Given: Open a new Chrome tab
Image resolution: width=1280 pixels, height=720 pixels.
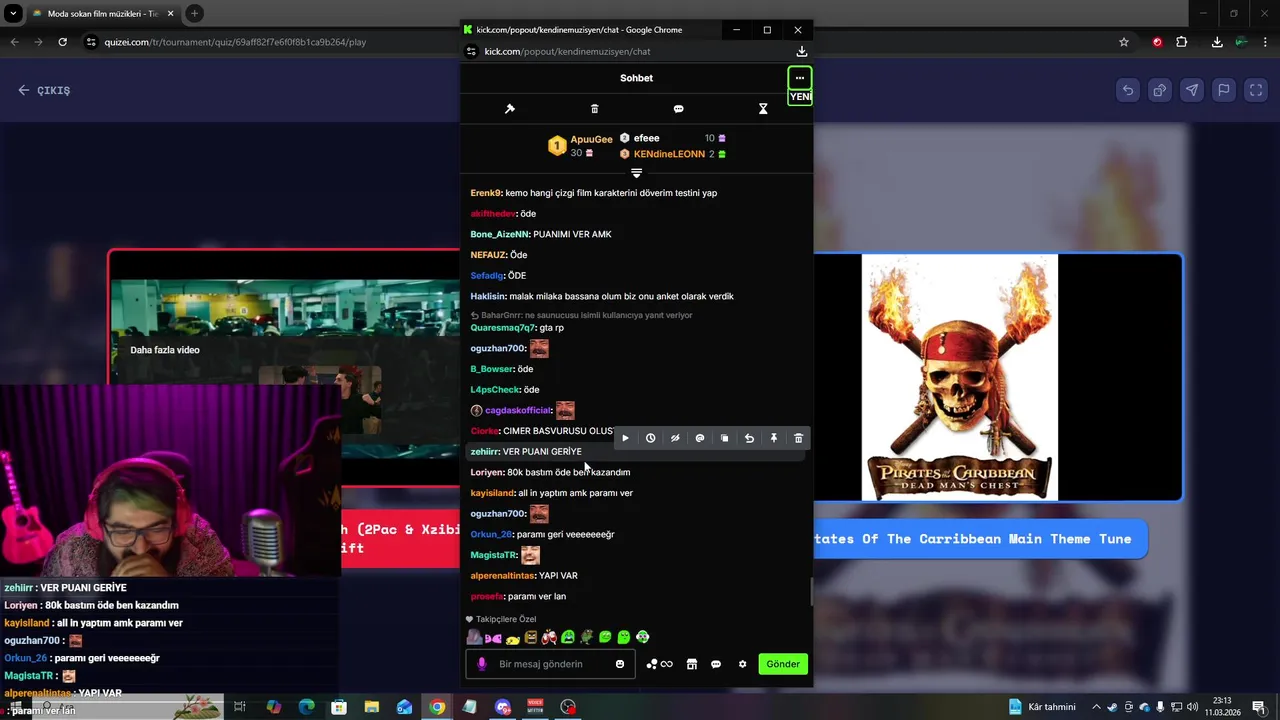Looking at the screenshot, I should pos(194,14).
